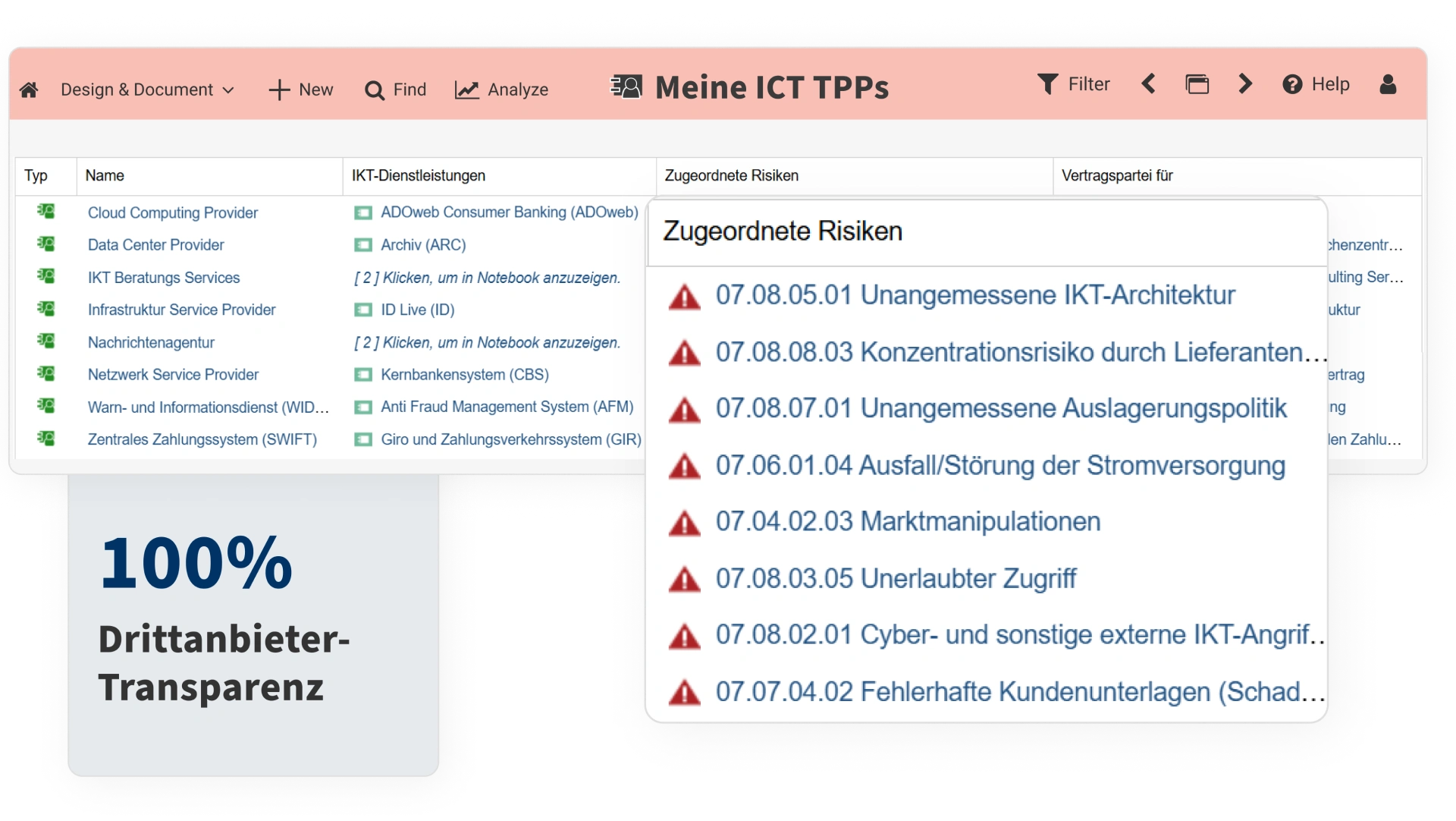
Task: Open the Cloud Computing Provider entry
Action: coord(172,213)
